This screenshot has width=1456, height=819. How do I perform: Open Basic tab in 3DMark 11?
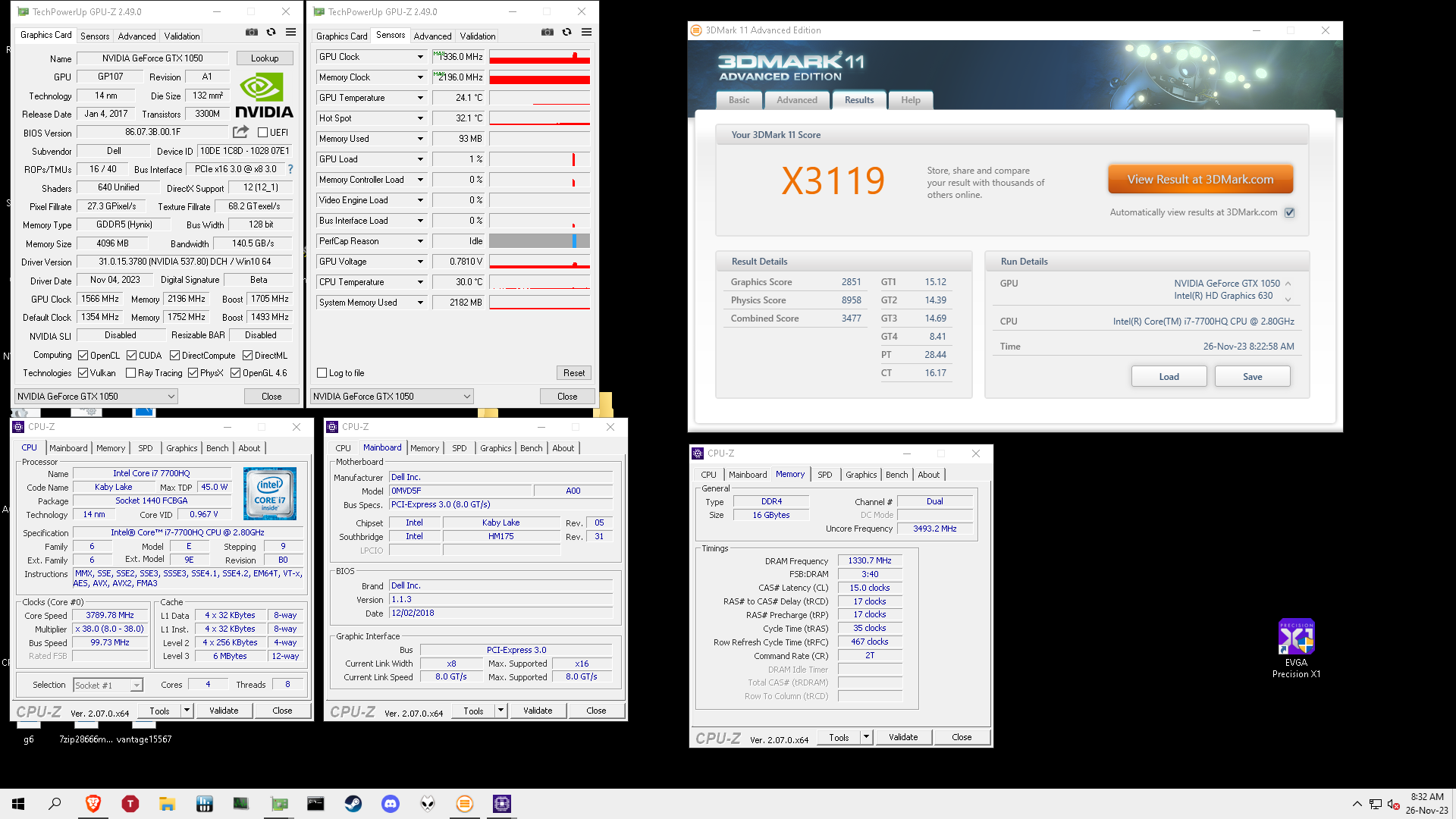[x=739, y=100]
